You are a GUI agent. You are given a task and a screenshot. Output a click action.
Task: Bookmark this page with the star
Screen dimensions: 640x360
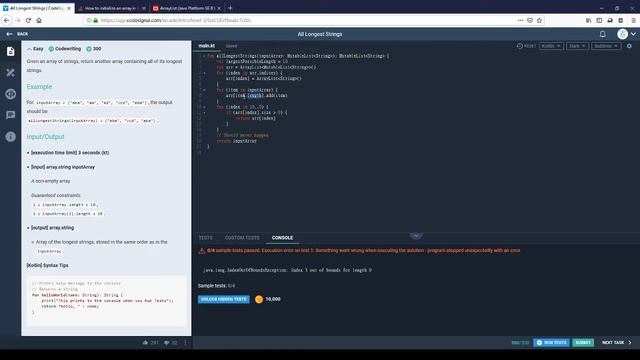point(539,20)
